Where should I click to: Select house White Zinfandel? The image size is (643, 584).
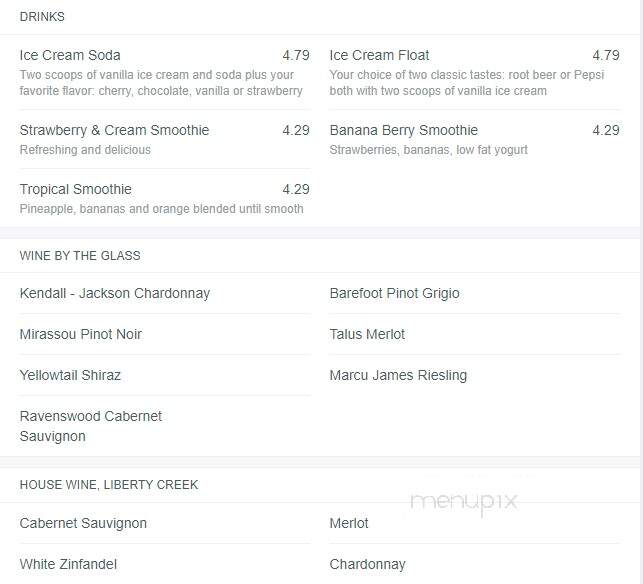[68, 564]
